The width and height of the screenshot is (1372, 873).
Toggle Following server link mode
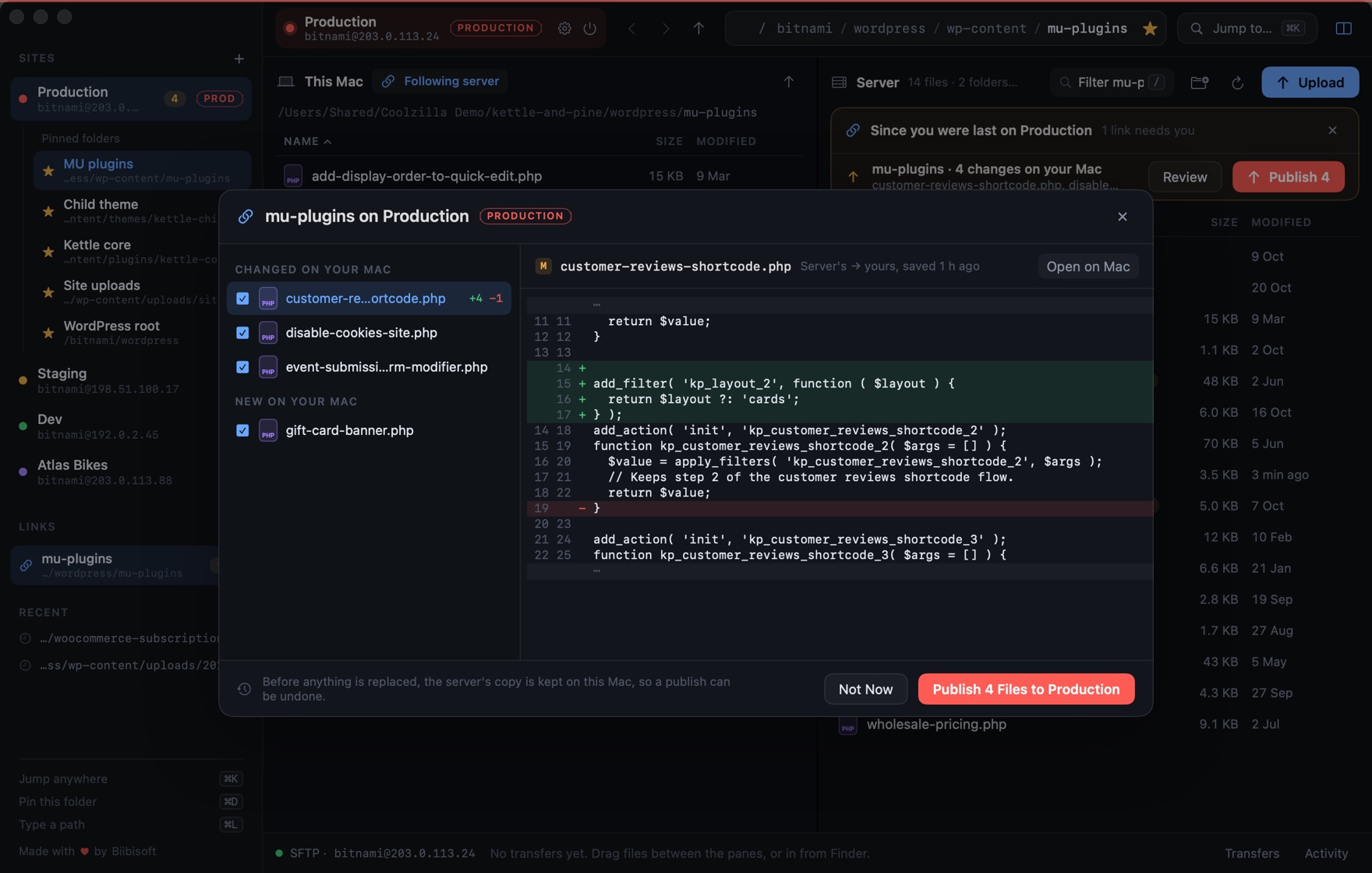click(440, 81)
